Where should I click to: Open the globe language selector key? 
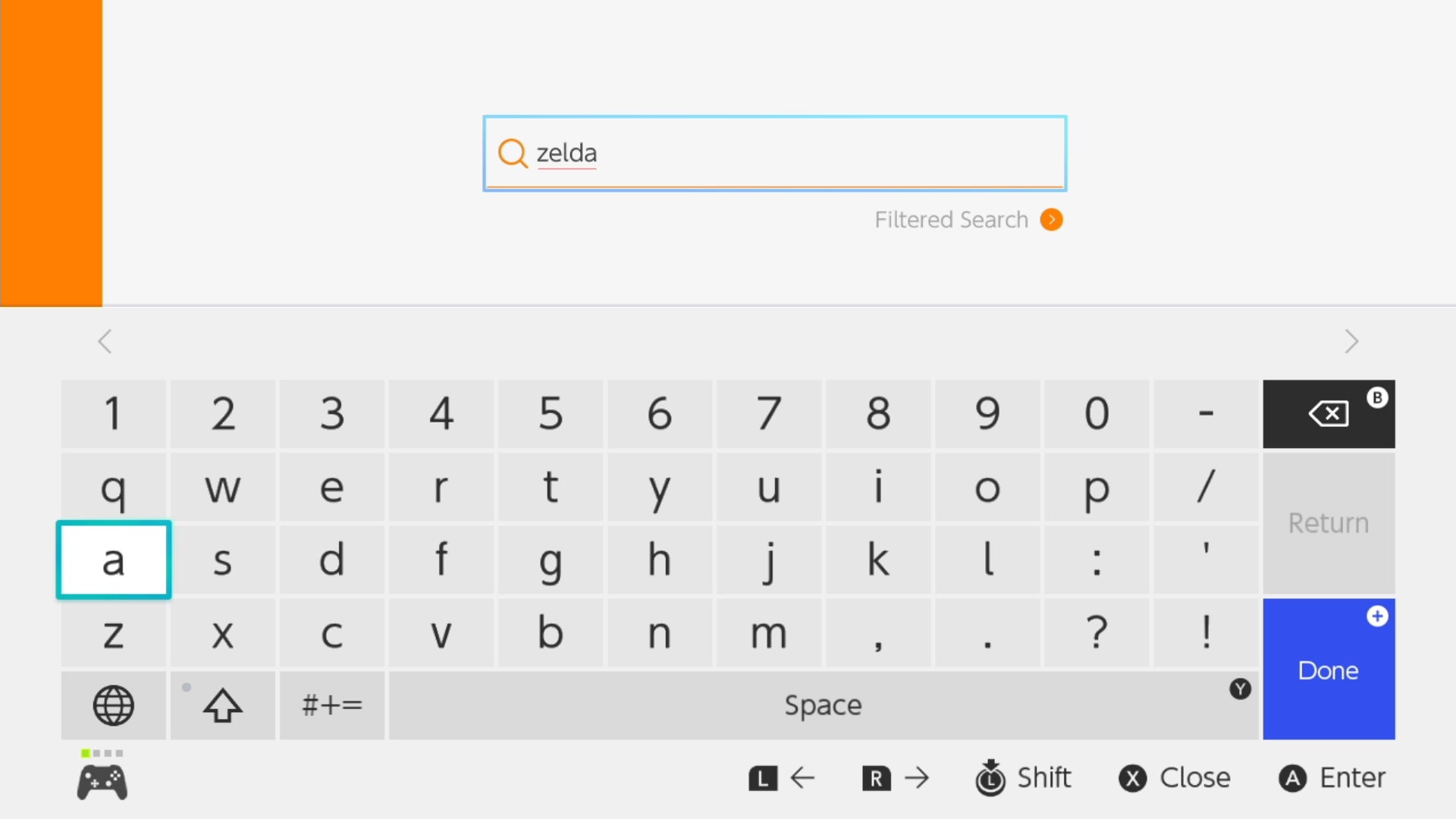(x=114, y=705)
